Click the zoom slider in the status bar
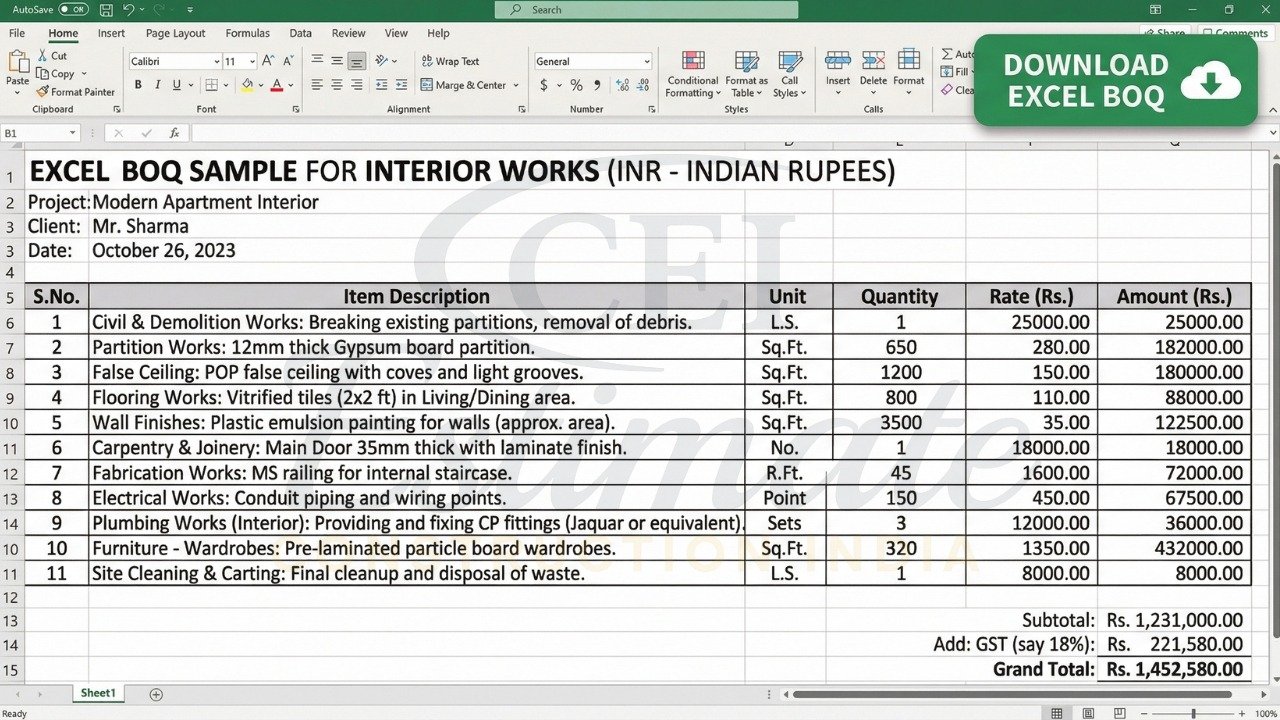The width and height of the screenshot is (1280, 720). pyautogui.click(x=1193, y=713)
